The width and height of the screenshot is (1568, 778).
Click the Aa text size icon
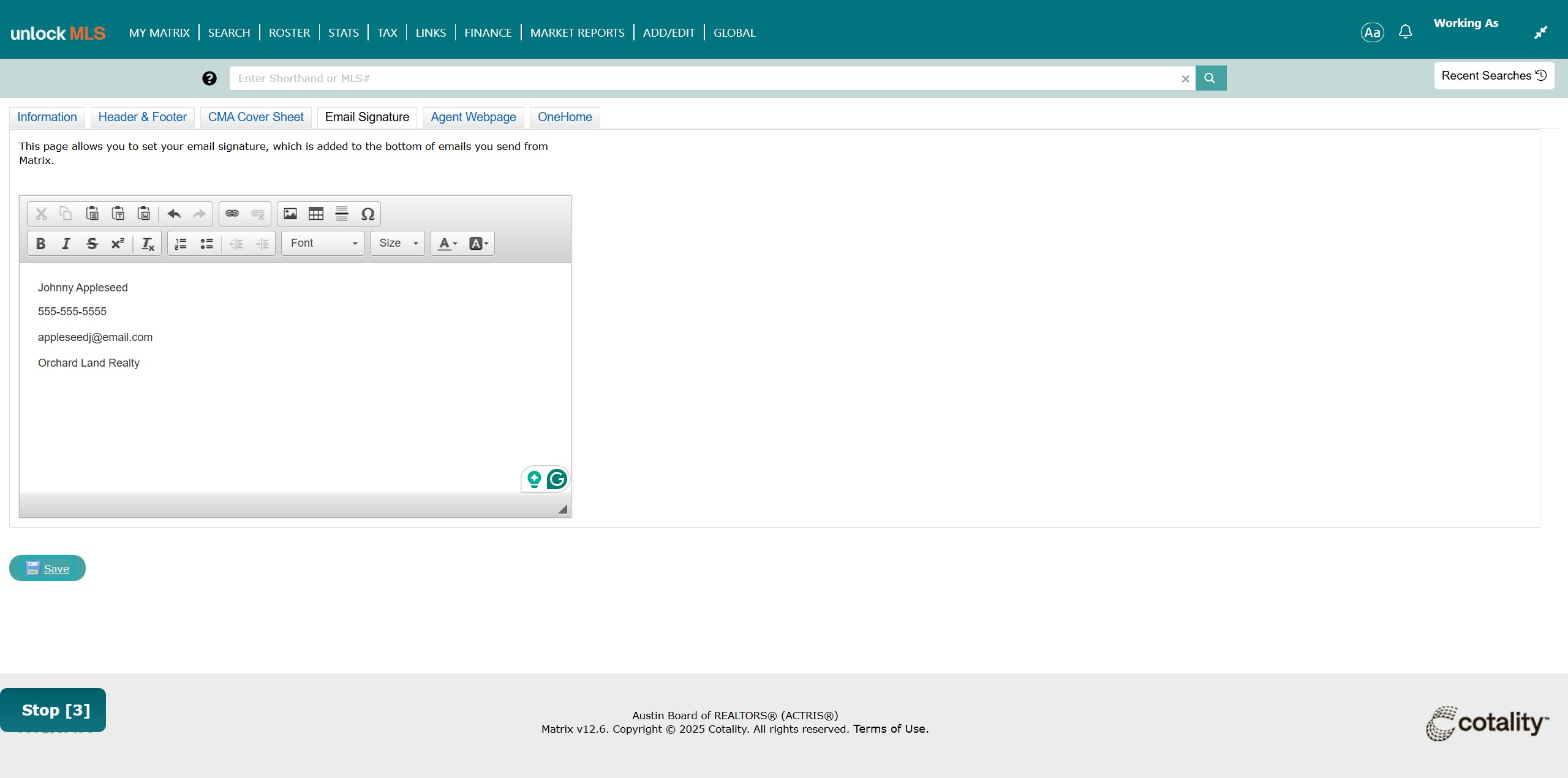click(1372, 32)
